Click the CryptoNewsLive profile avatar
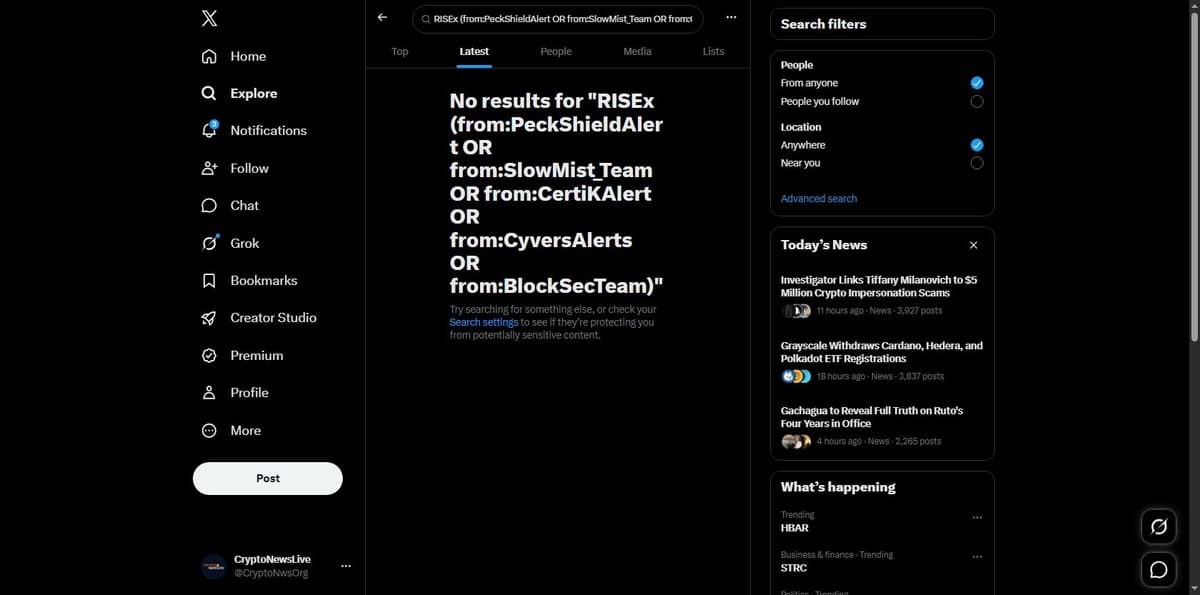The image size is (1200, 595). click(213, 566)
